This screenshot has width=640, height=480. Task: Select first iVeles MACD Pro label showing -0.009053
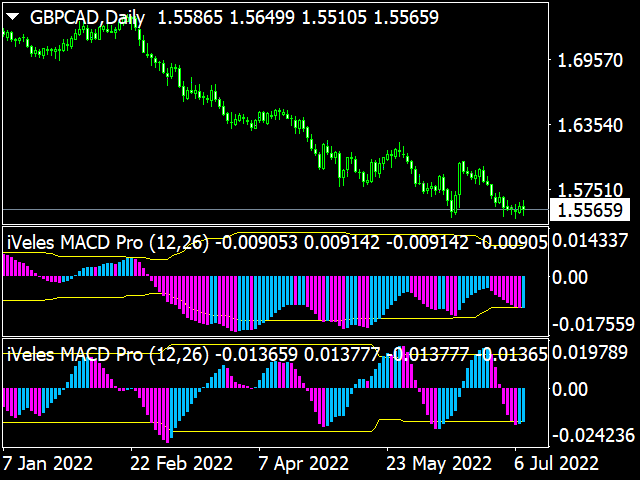(277, 243)
